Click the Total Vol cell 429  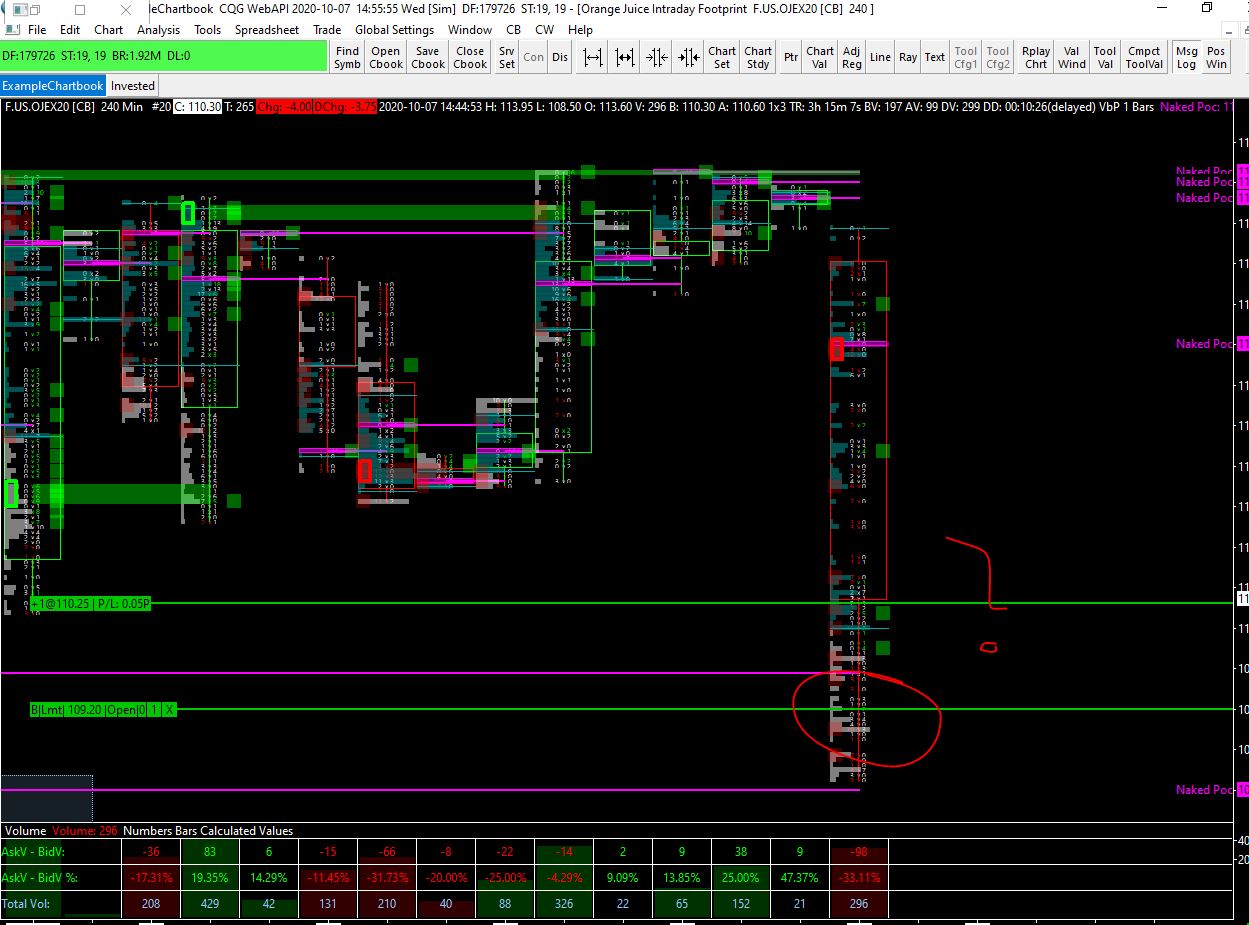(209, 904)
